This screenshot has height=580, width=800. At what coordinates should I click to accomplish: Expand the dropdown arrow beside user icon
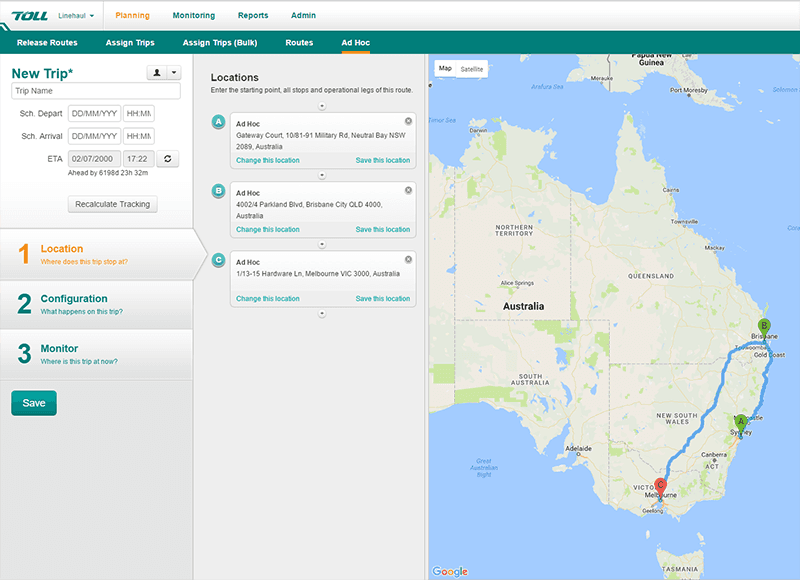(x=174, y=73)
